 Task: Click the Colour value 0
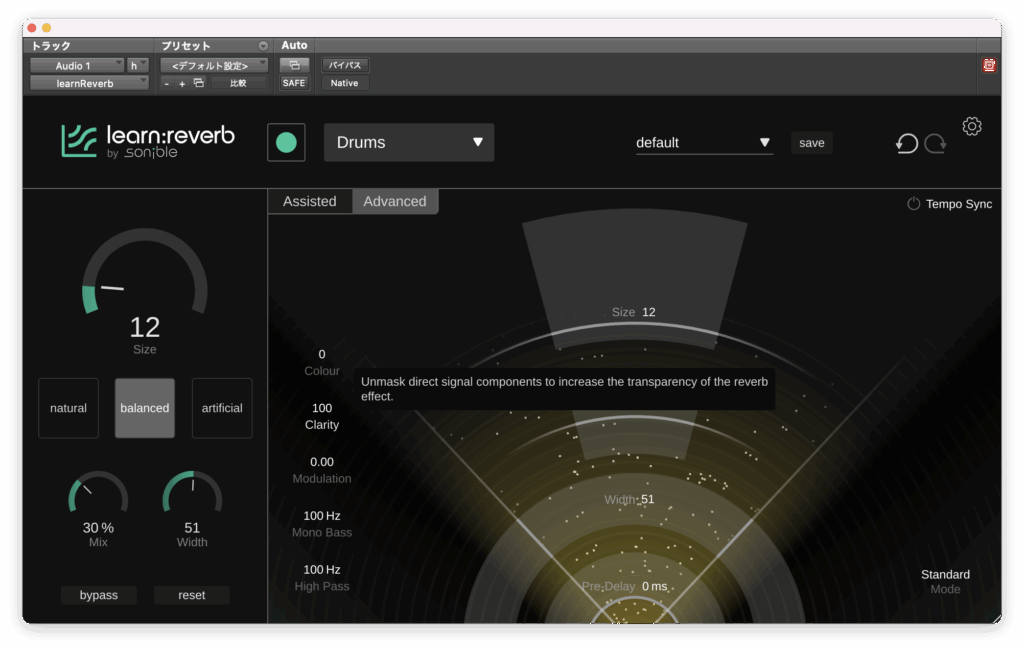(x=322, y=354)
